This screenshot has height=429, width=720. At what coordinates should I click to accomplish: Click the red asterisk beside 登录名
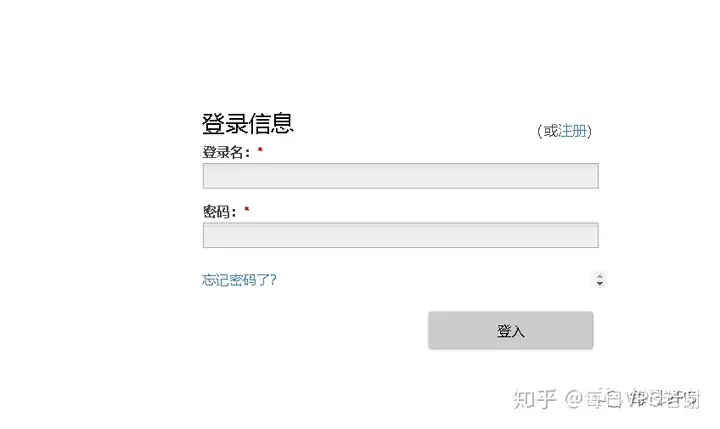(x=260, y=150)
